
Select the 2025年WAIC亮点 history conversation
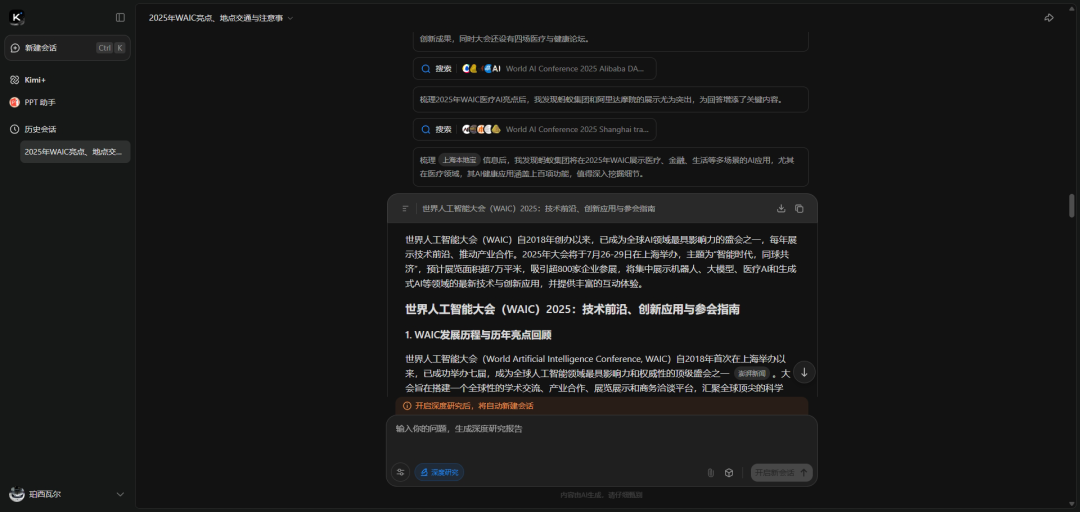click(x=74, y=152)
